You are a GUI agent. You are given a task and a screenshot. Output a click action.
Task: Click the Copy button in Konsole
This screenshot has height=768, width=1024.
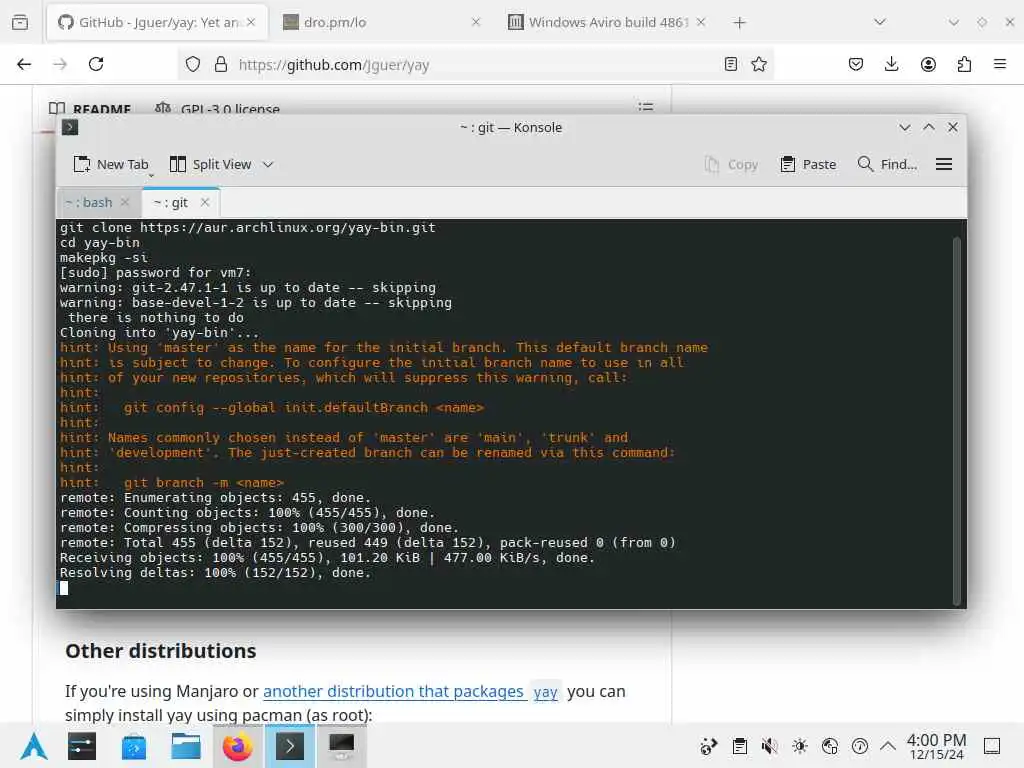click(x=731, y=165)
